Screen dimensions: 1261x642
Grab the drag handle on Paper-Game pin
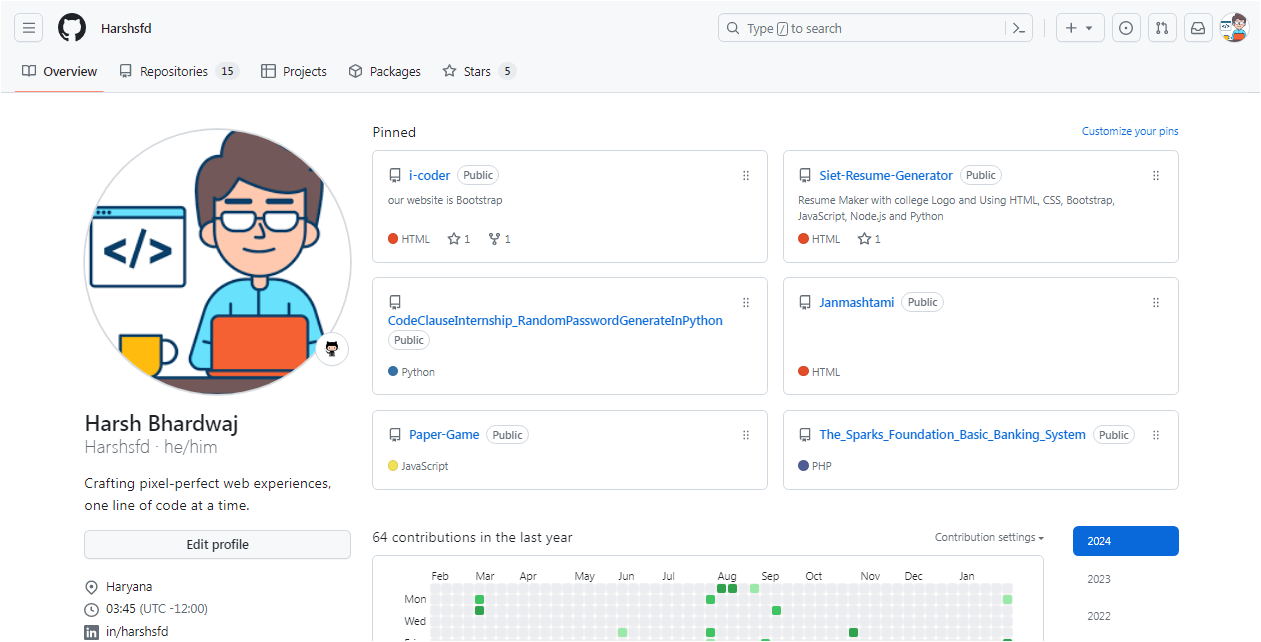(x=746, y=435)
